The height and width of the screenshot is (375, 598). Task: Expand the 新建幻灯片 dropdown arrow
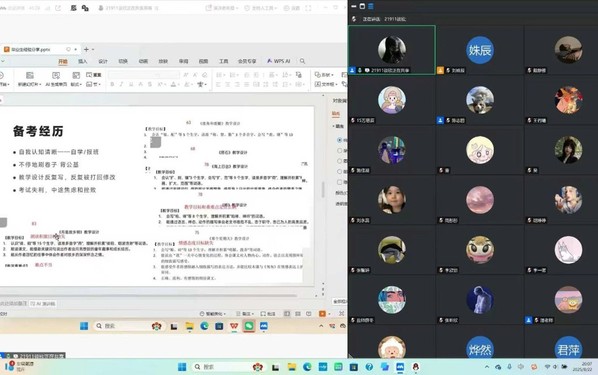tap(39, 84)
